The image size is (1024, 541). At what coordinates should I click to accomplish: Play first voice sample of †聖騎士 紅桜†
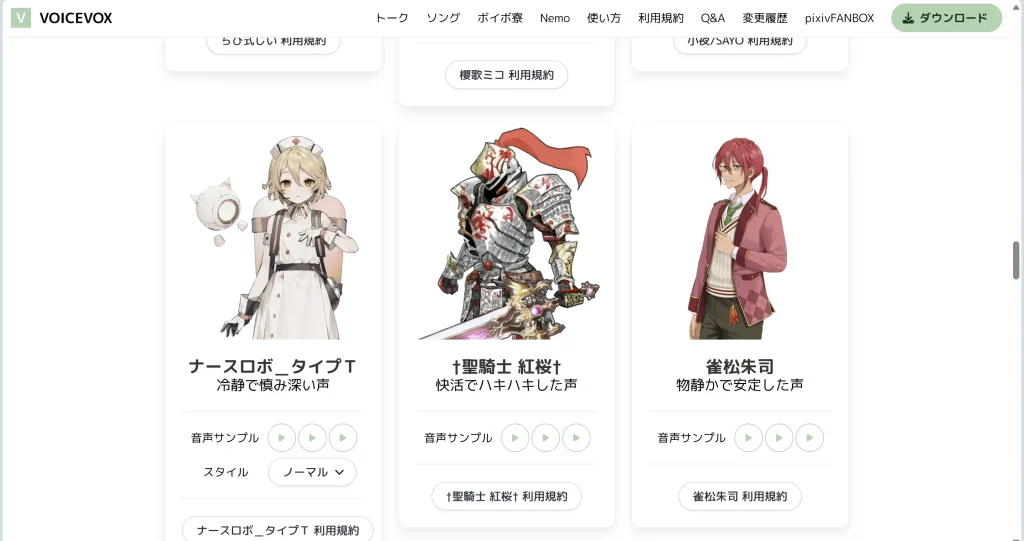(x=515, y=438)
